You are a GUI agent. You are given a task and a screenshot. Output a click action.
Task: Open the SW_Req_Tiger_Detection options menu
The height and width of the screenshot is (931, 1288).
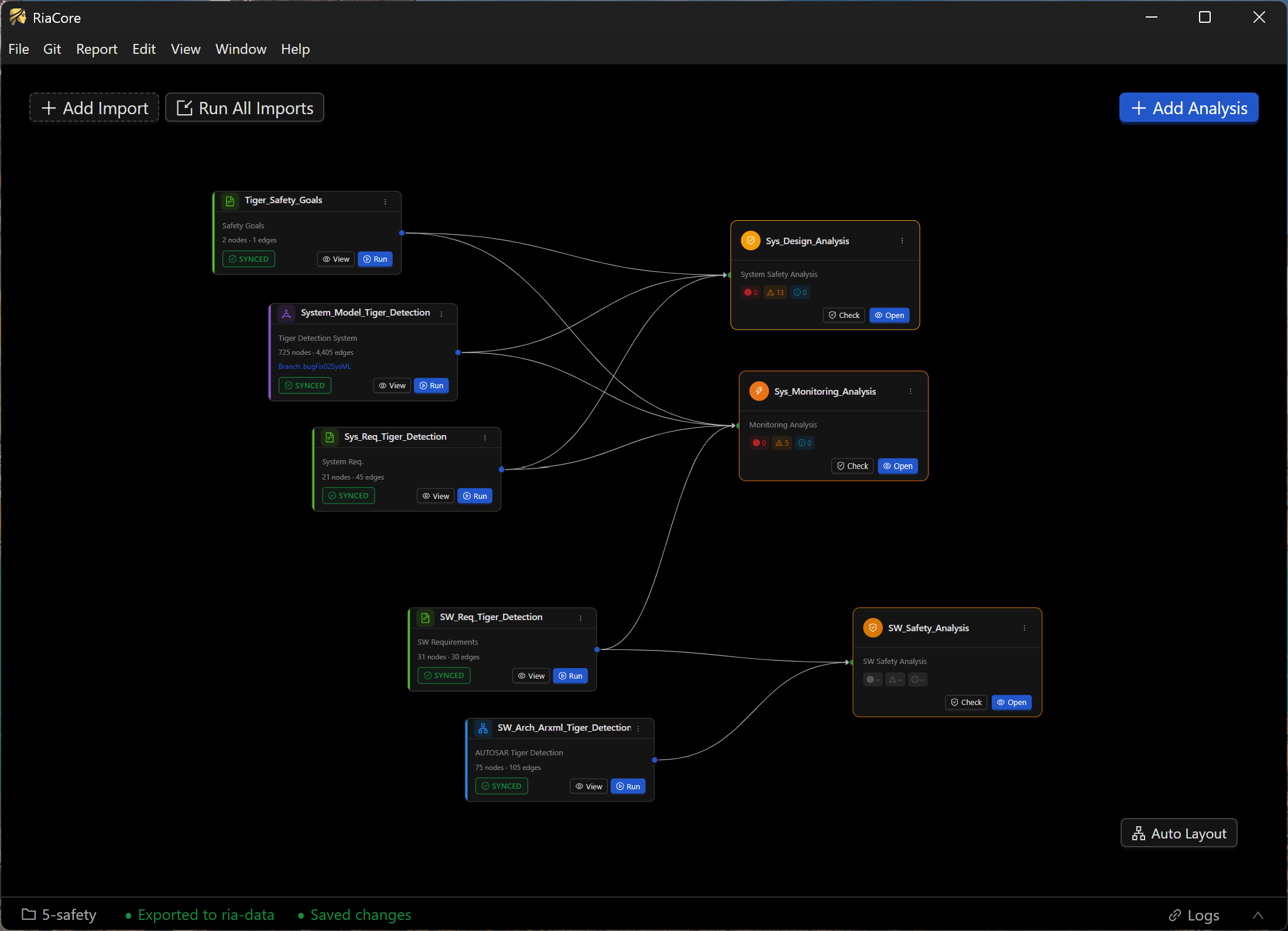tap(581, 618)
